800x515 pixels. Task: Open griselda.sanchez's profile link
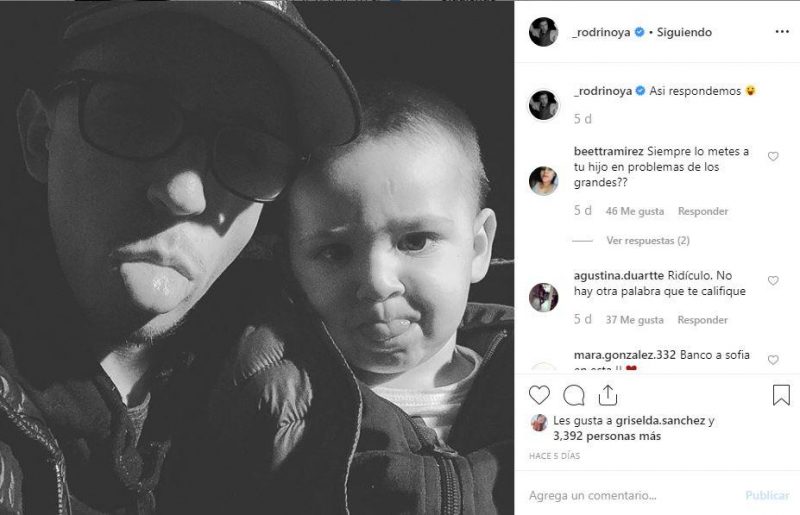661,421
